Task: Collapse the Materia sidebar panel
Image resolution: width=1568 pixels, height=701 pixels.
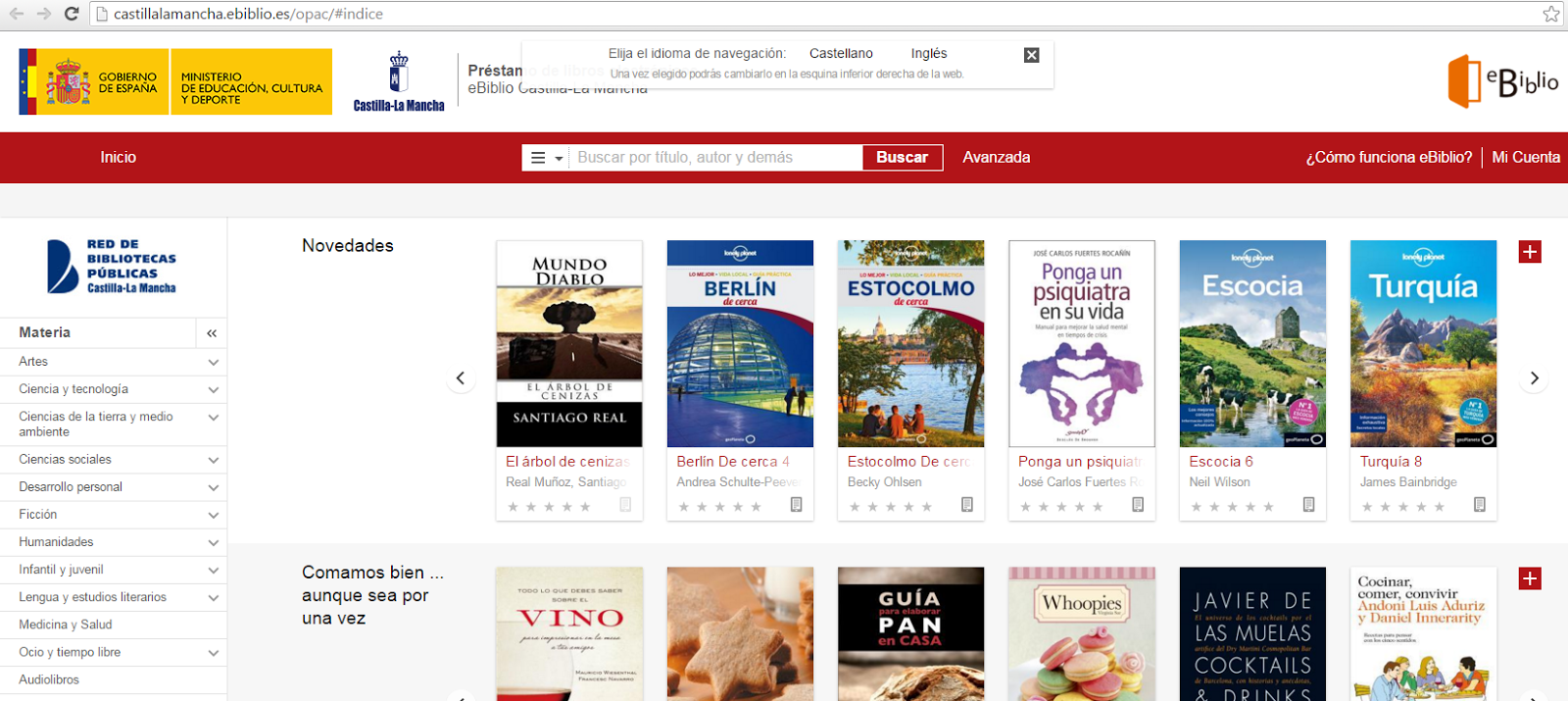Action: tap(212, 333)
